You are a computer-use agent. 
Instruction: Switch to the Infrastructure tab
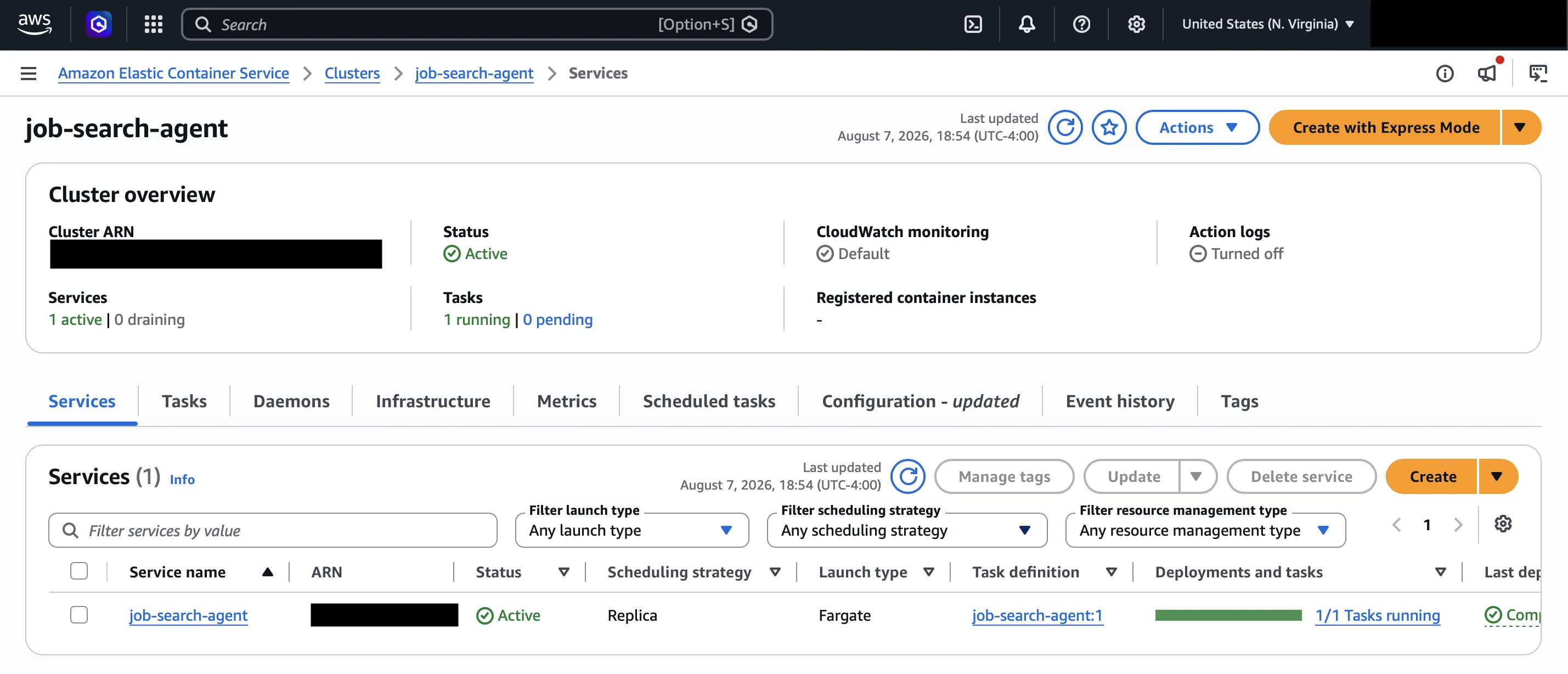tap(433, 401)
